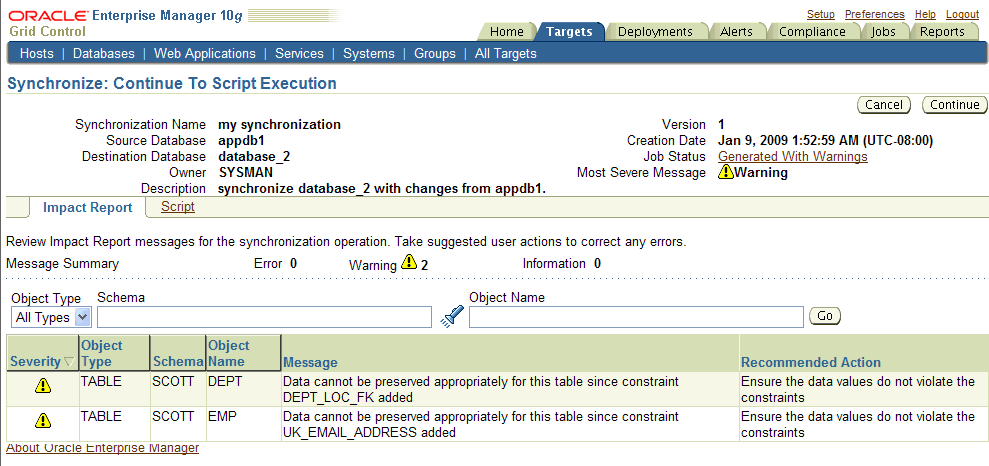
Task: Click the Go button
Action: 824,316
